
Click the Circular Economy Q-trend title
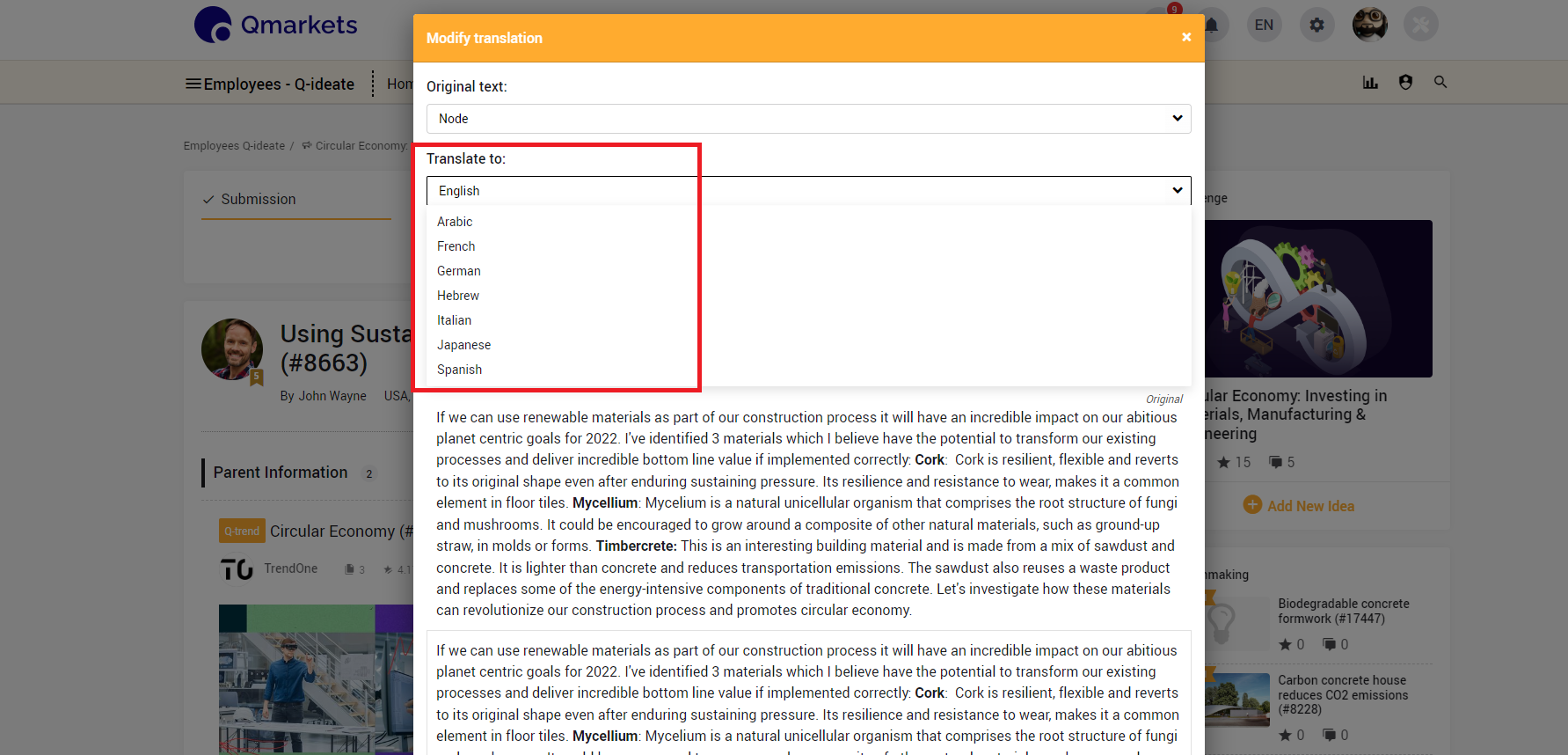click(341, 531)
